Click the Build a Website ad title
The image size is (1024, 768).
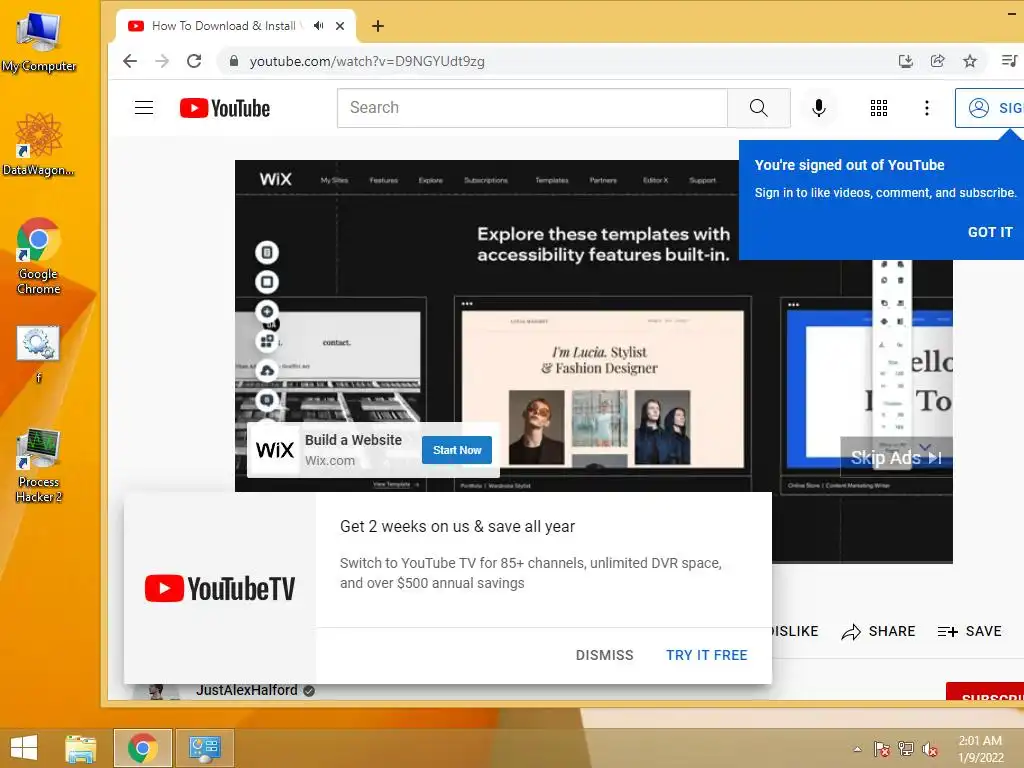[x=353, y=440]
